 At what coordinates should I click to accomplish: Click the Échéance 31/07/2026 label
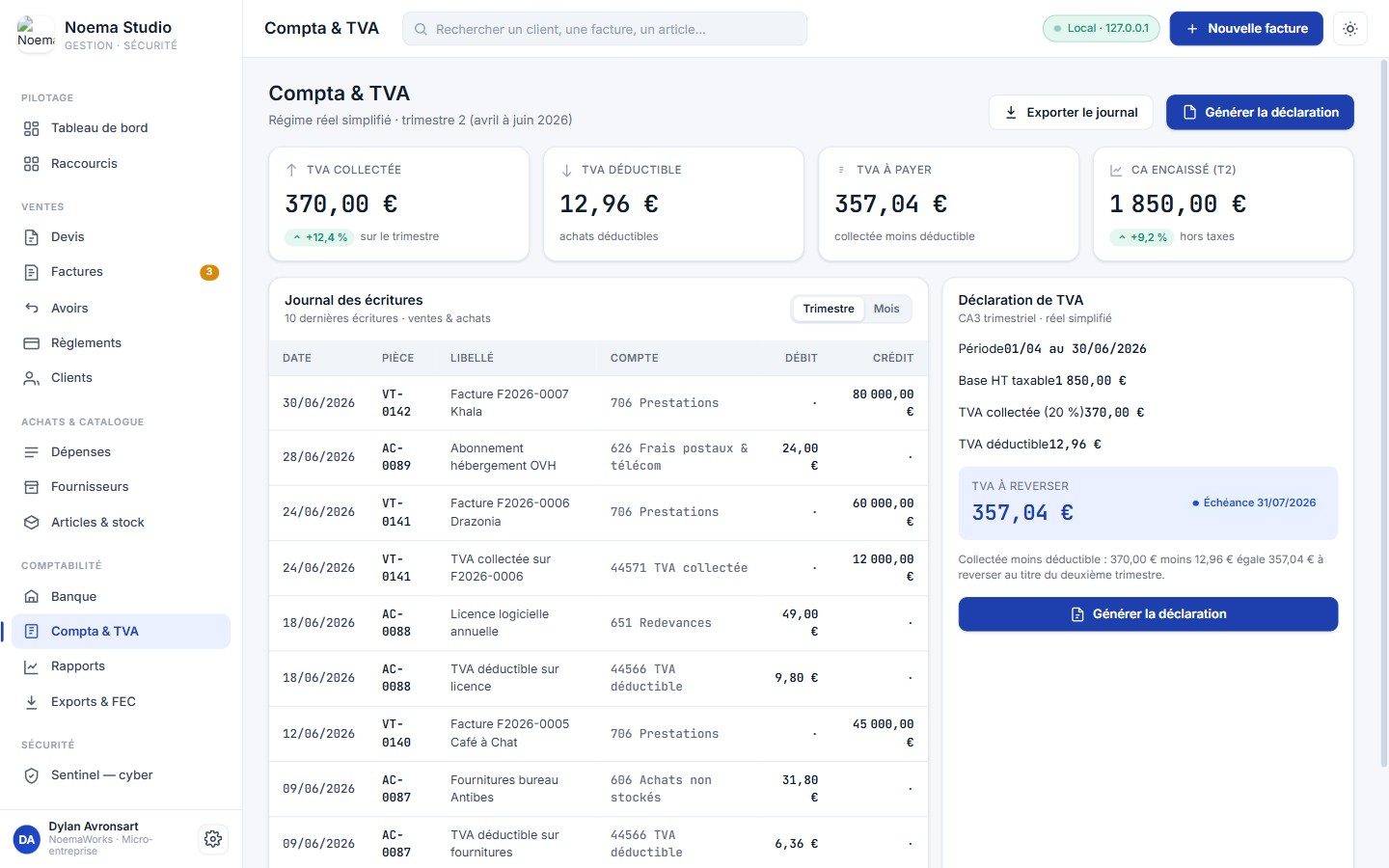click(1254, 502)
